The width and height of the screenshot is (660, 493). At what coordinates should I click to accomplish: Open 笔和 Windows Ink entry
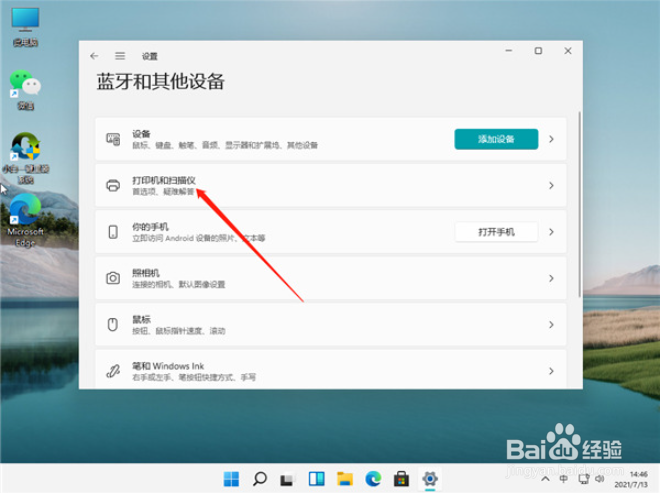(x=330, y=370)
